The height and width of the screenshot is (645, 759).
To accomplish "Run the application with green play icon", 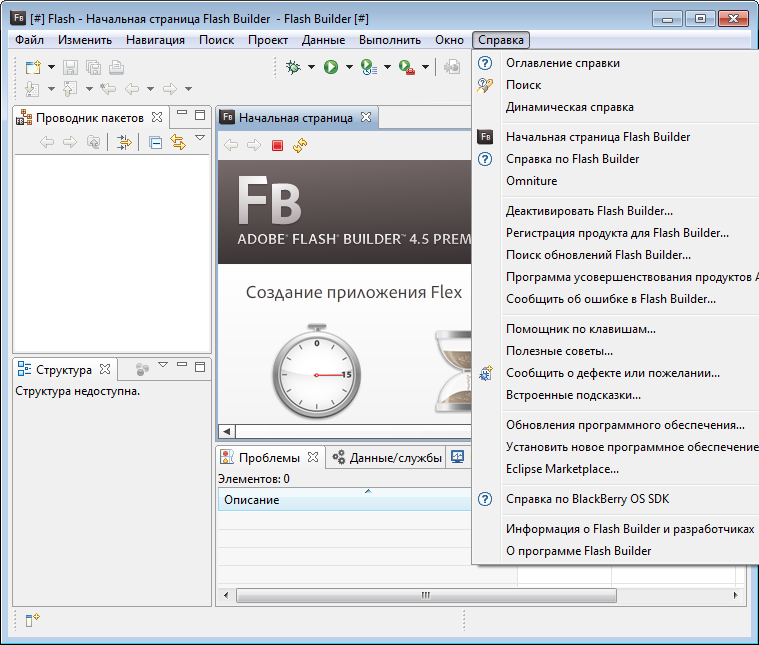I will (x=331, y=67).
